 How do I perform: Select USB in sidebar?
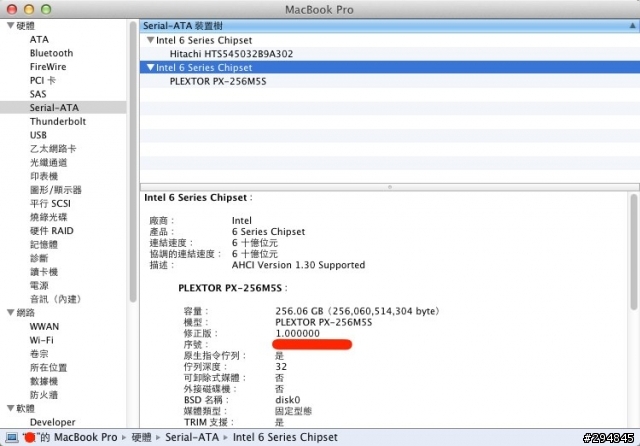pyautogui.click(x=38, y=135)
